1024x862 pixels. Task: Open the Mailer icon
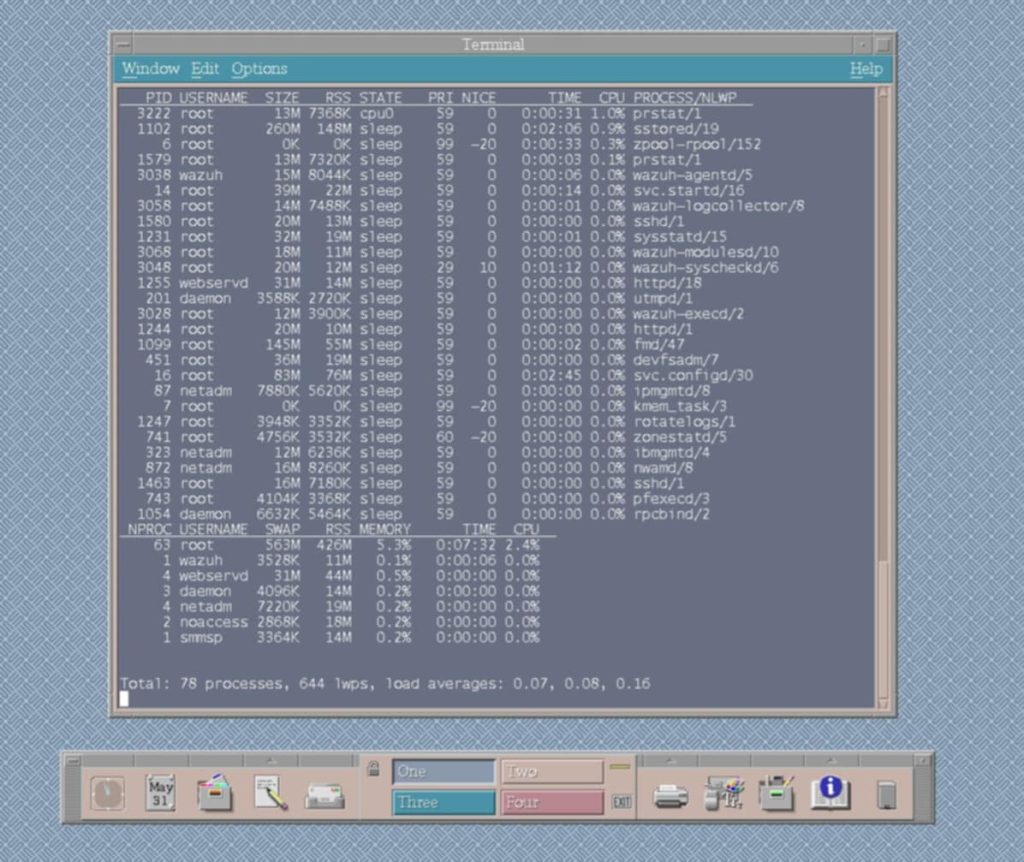pyautogui.click(x=324, y=795)
